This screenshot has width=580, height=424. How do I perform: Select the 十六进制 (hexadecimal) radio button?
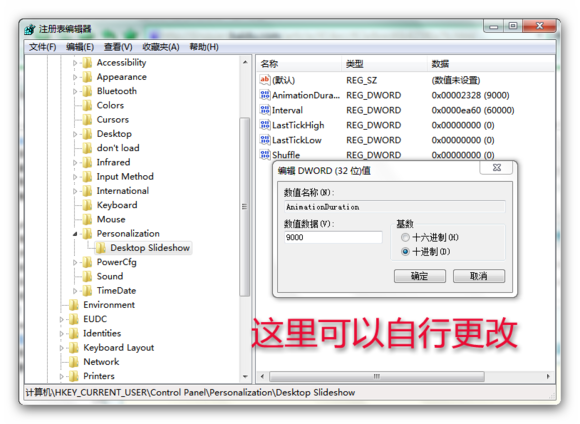(405, 237)
